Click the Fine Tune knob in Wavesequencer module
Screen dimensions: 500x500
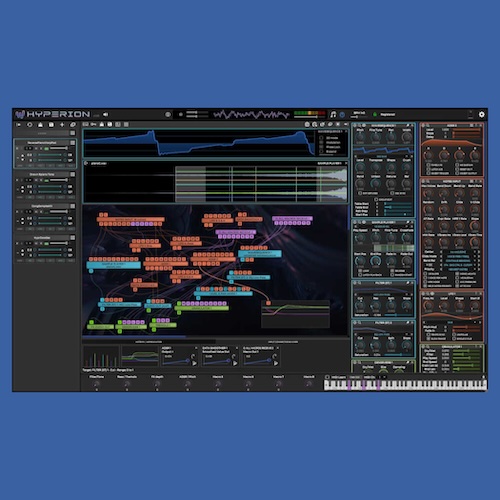pos(376,137)
